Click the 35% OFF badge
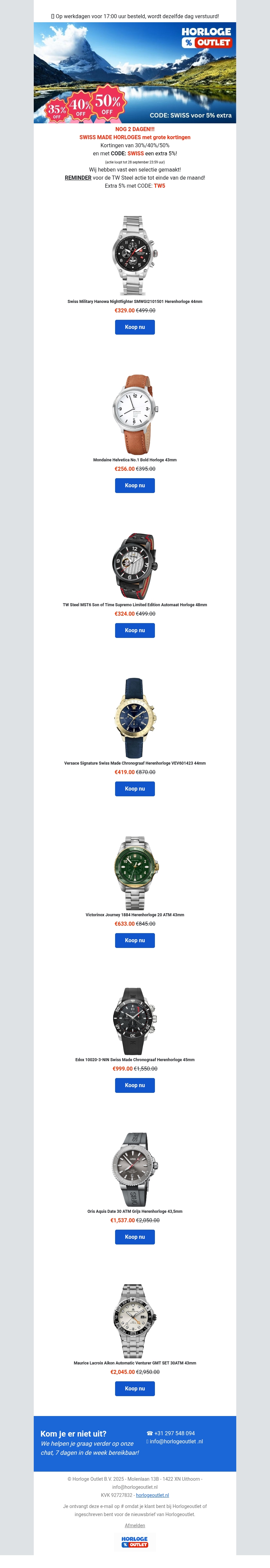Image resolution: width=270 pixels, height=1568 pixels. point(57,110)
